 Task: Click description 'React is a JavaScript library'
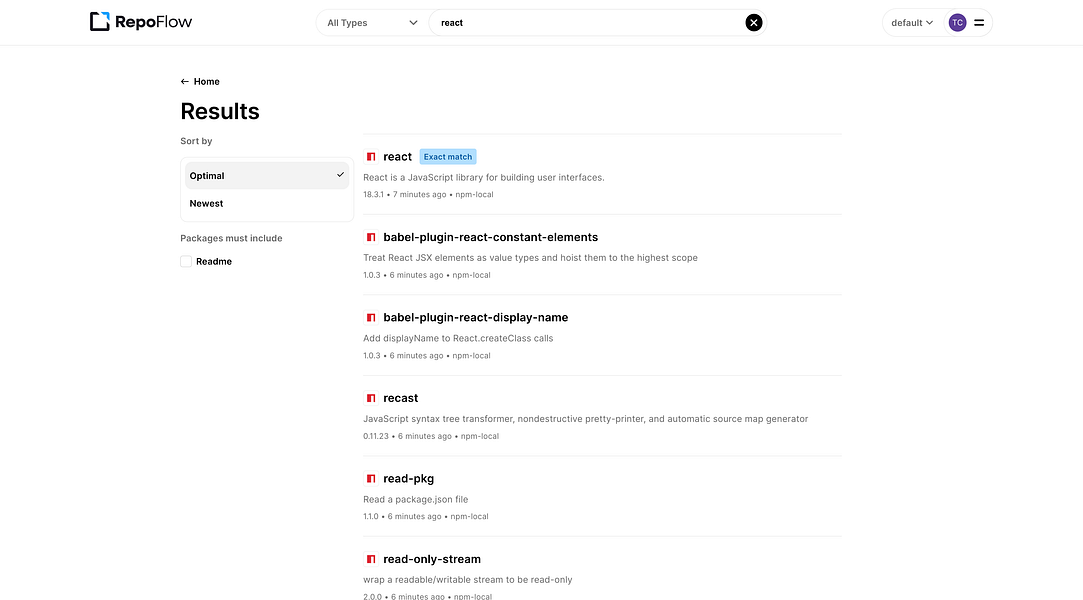pos(483,177)
